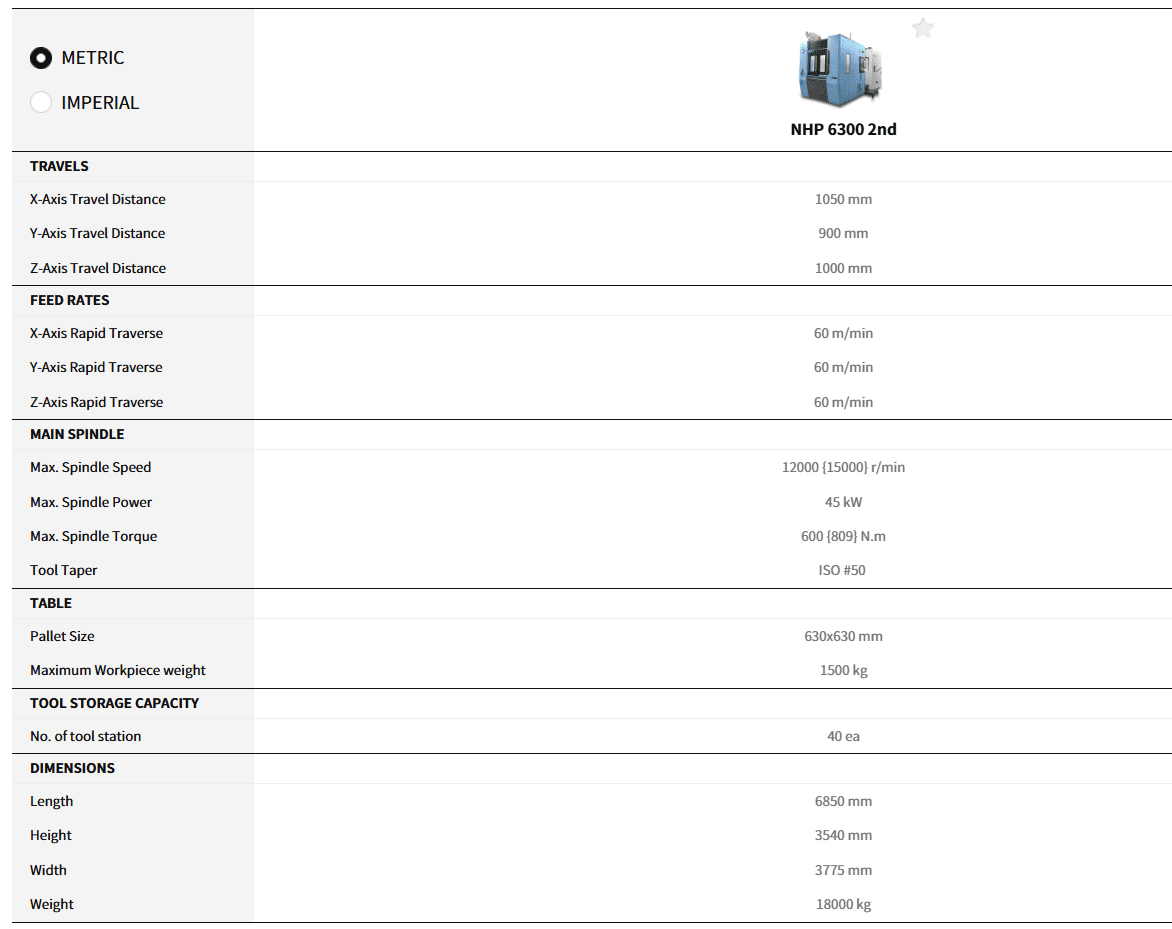
Task: Click the favorite star icon by machine image
Action: click(x=922, y=29)
